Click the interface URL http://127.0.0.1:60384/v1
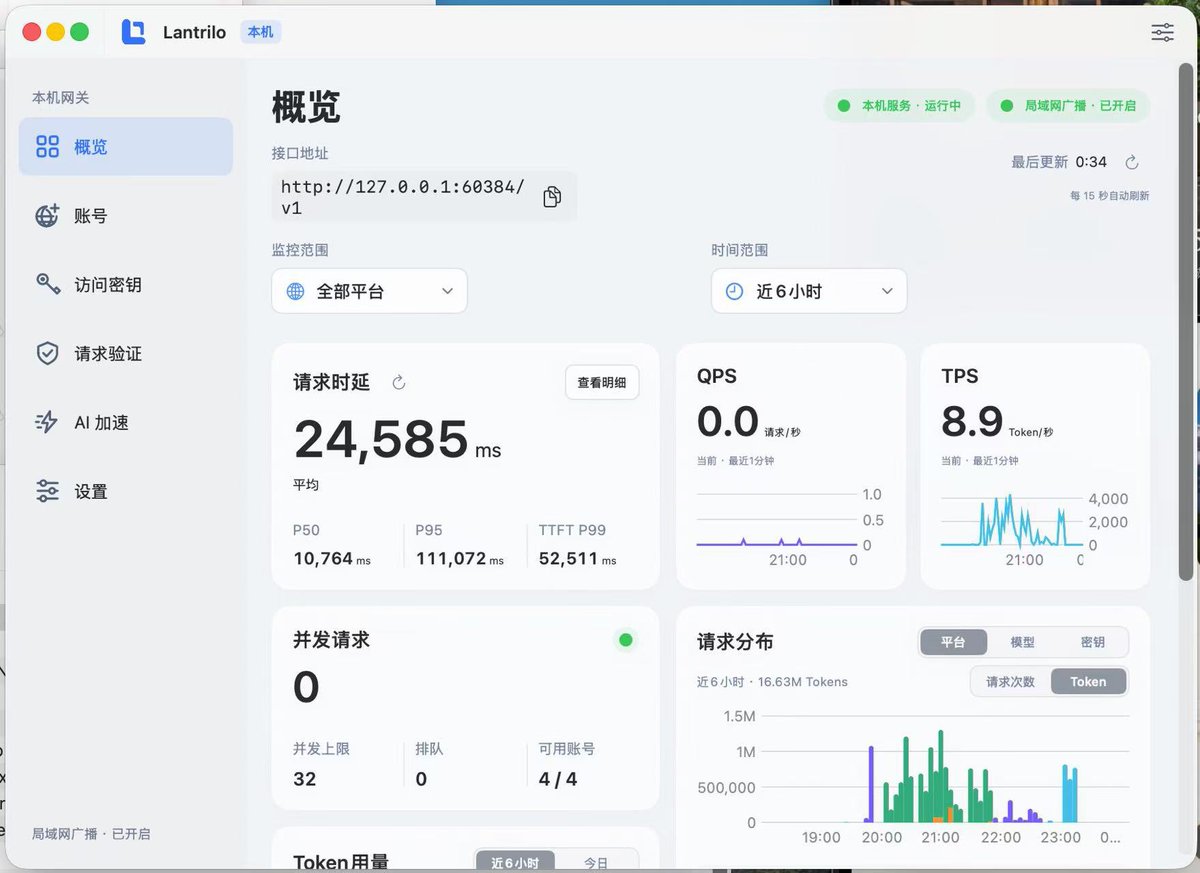Image resolution: width=1200 pixels, height=873 pixels. click(403, 197)
